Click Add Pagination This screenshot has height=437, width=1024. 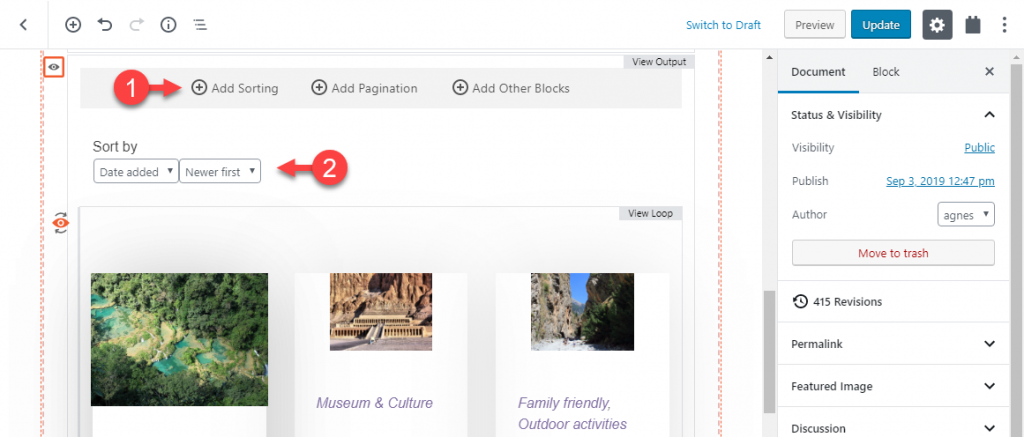364,88
